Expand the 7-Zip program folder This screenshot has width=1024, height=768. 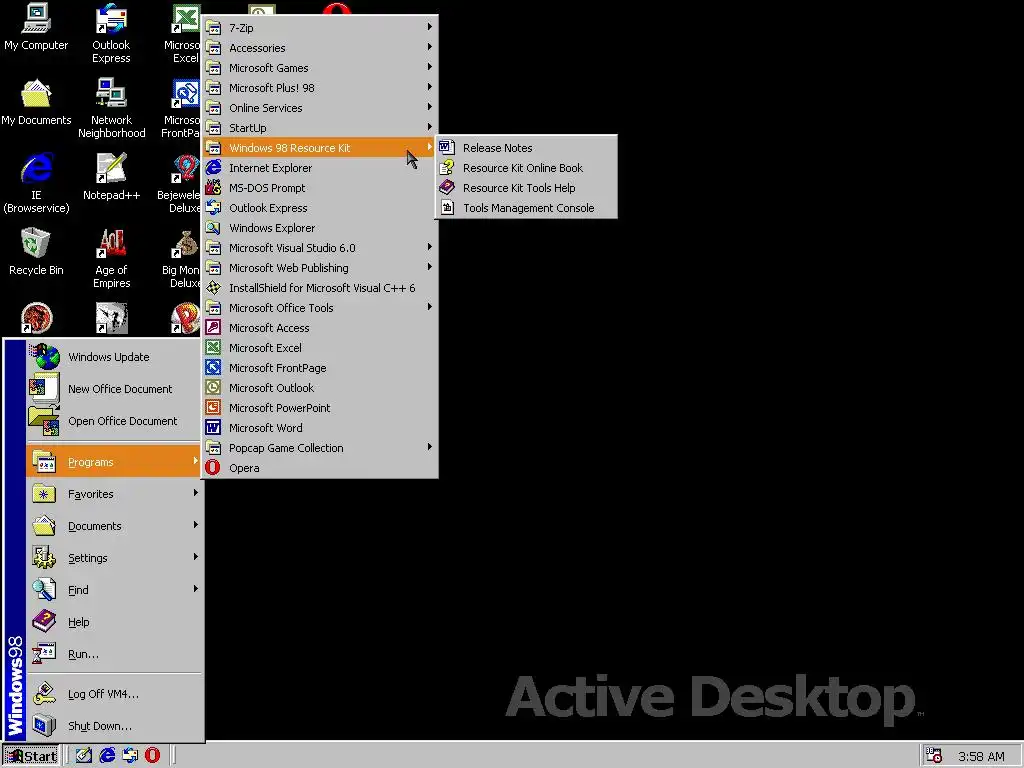[x=319, y=28]
